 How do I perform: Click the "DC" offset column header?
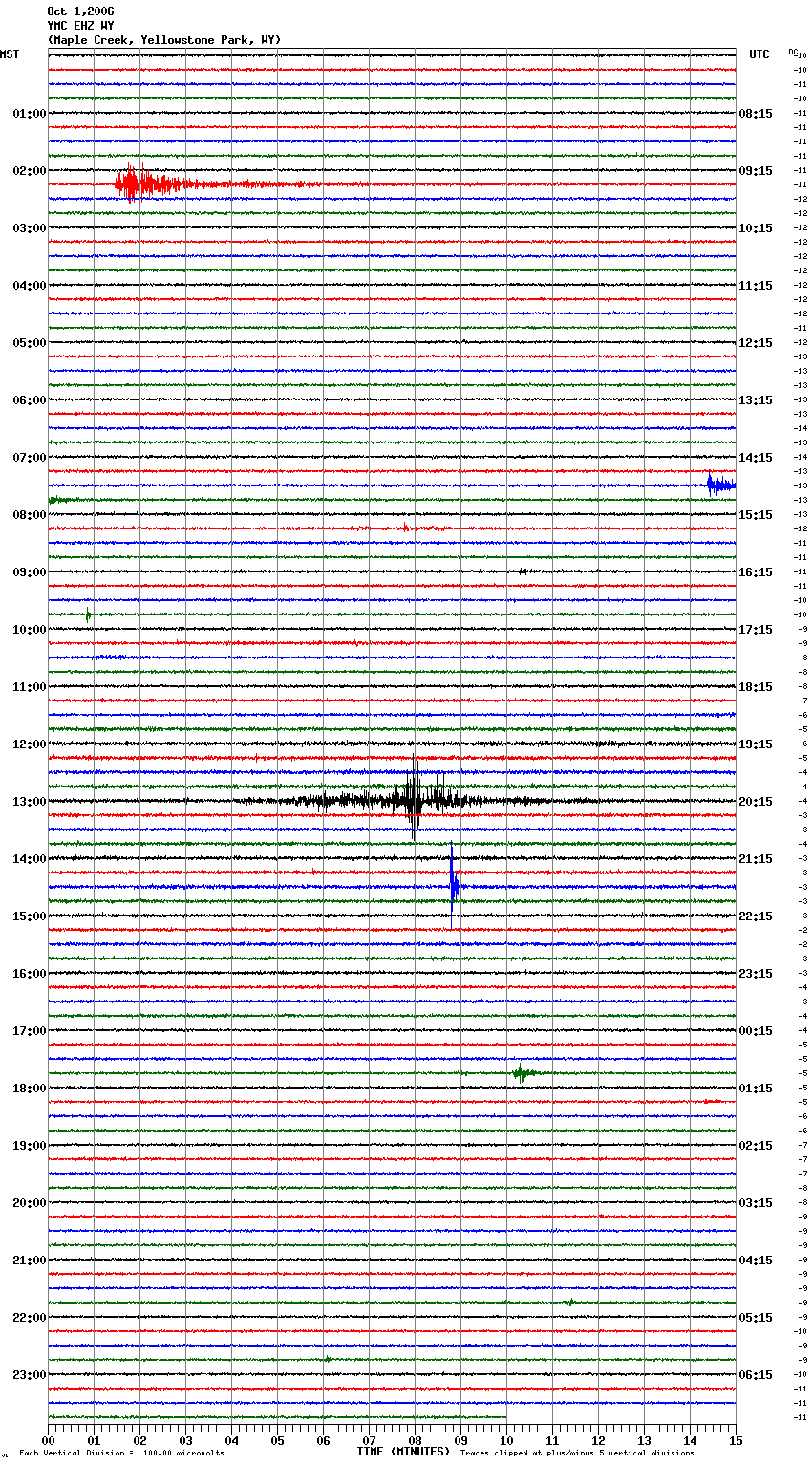[792, 52]
